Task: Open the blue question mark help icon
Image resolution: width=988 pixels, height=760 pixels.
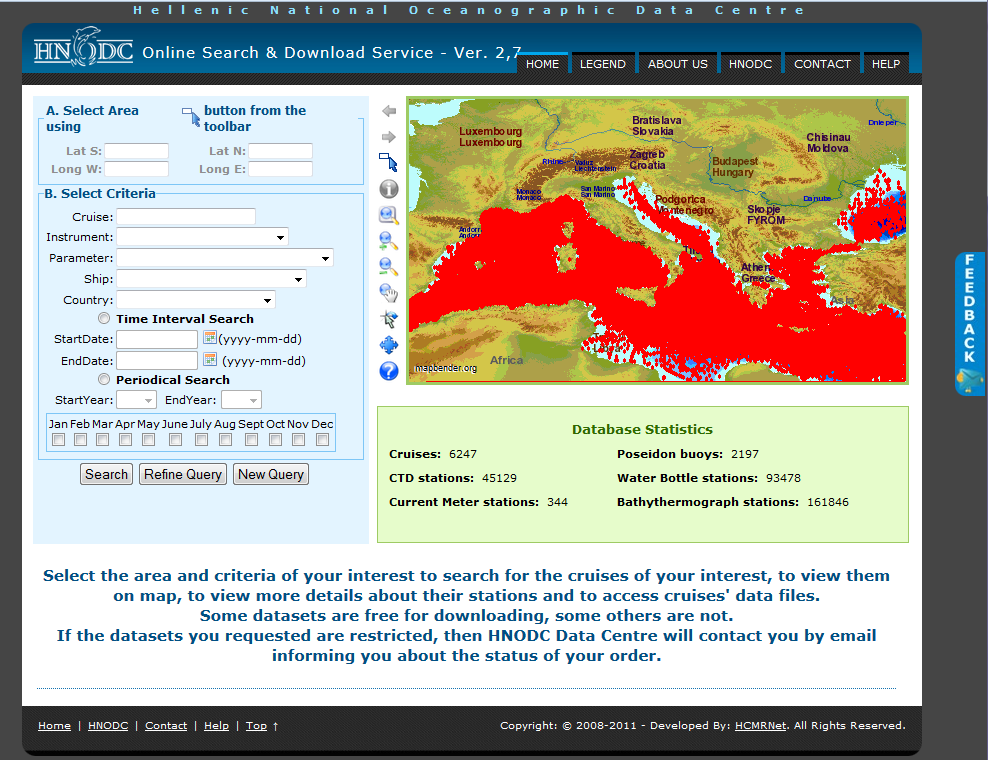Action: click(389, 371)
